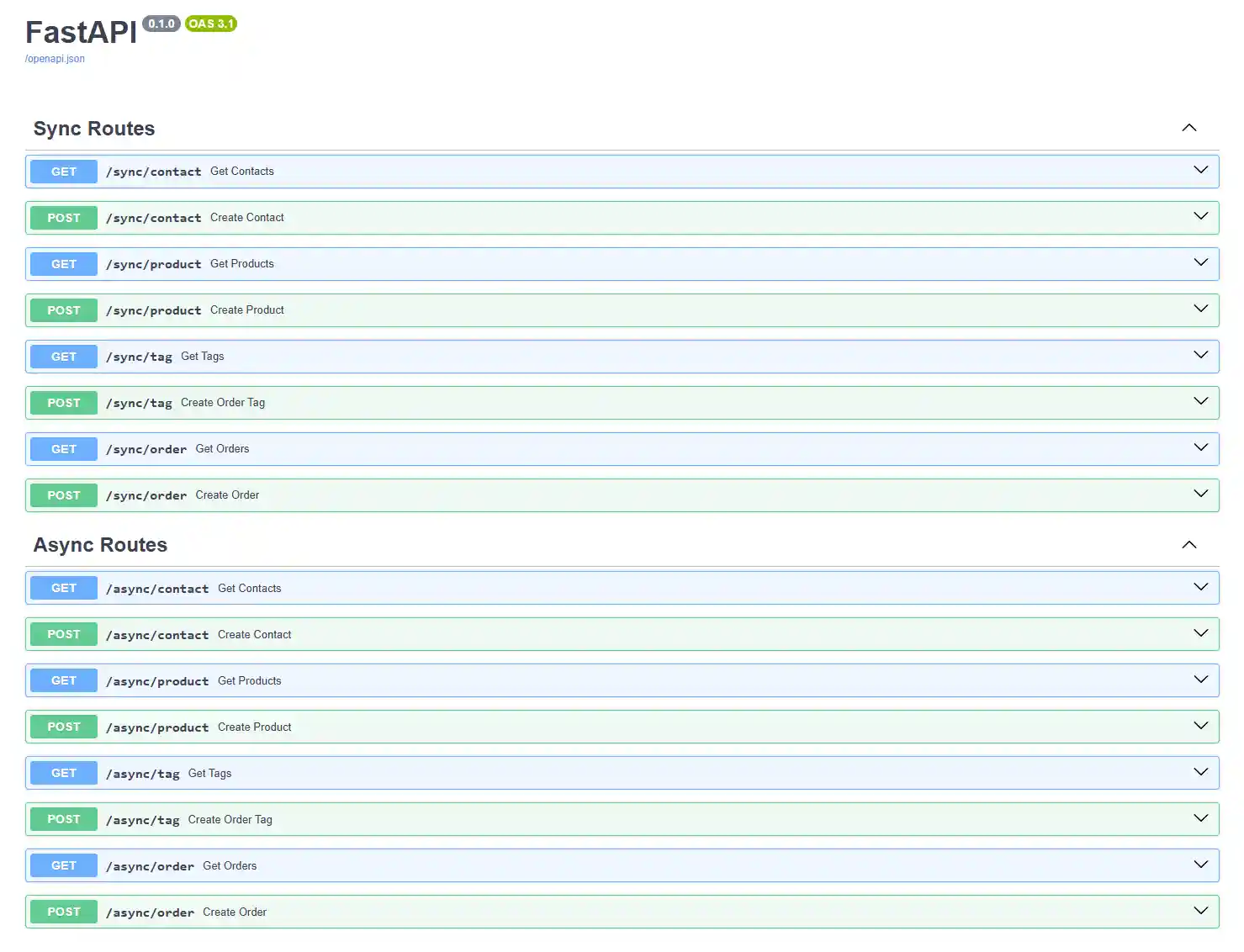Image resolution: width=1244 pixels, height=952 pixels.
Task: Click the POST badge on /sync/product
Action: 62,310
